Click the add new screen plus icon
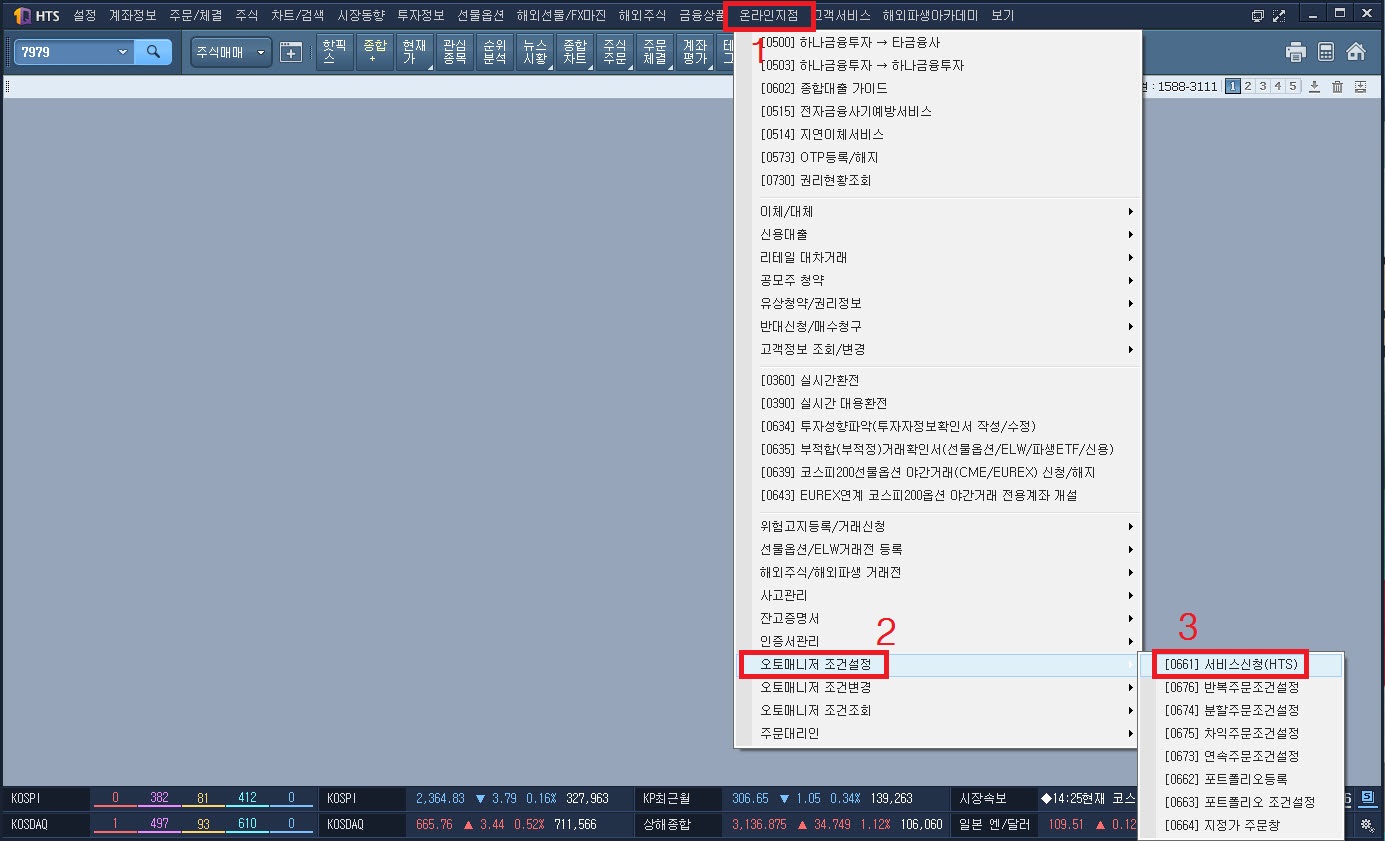The height and width of the screenshot is (841, 1385). pos(291,52)
